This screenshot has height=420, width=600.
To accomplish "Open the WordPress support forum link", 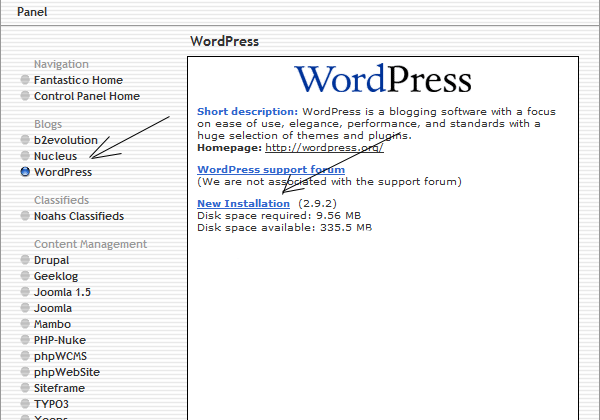I will pyautogui.click(x=271, y=170).
